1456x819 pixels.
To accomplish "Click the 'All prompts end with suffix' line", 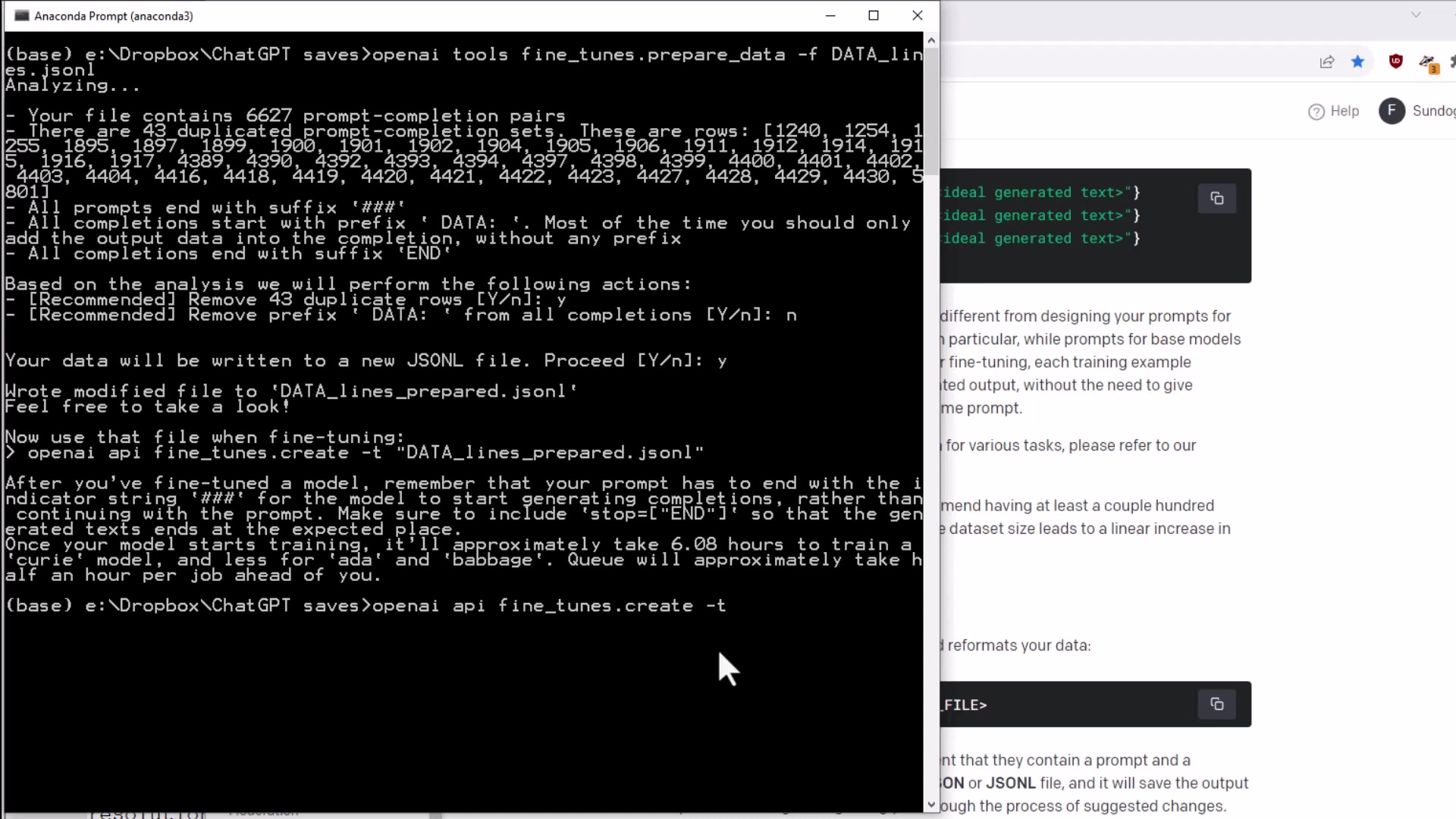I will pos(206,208).
